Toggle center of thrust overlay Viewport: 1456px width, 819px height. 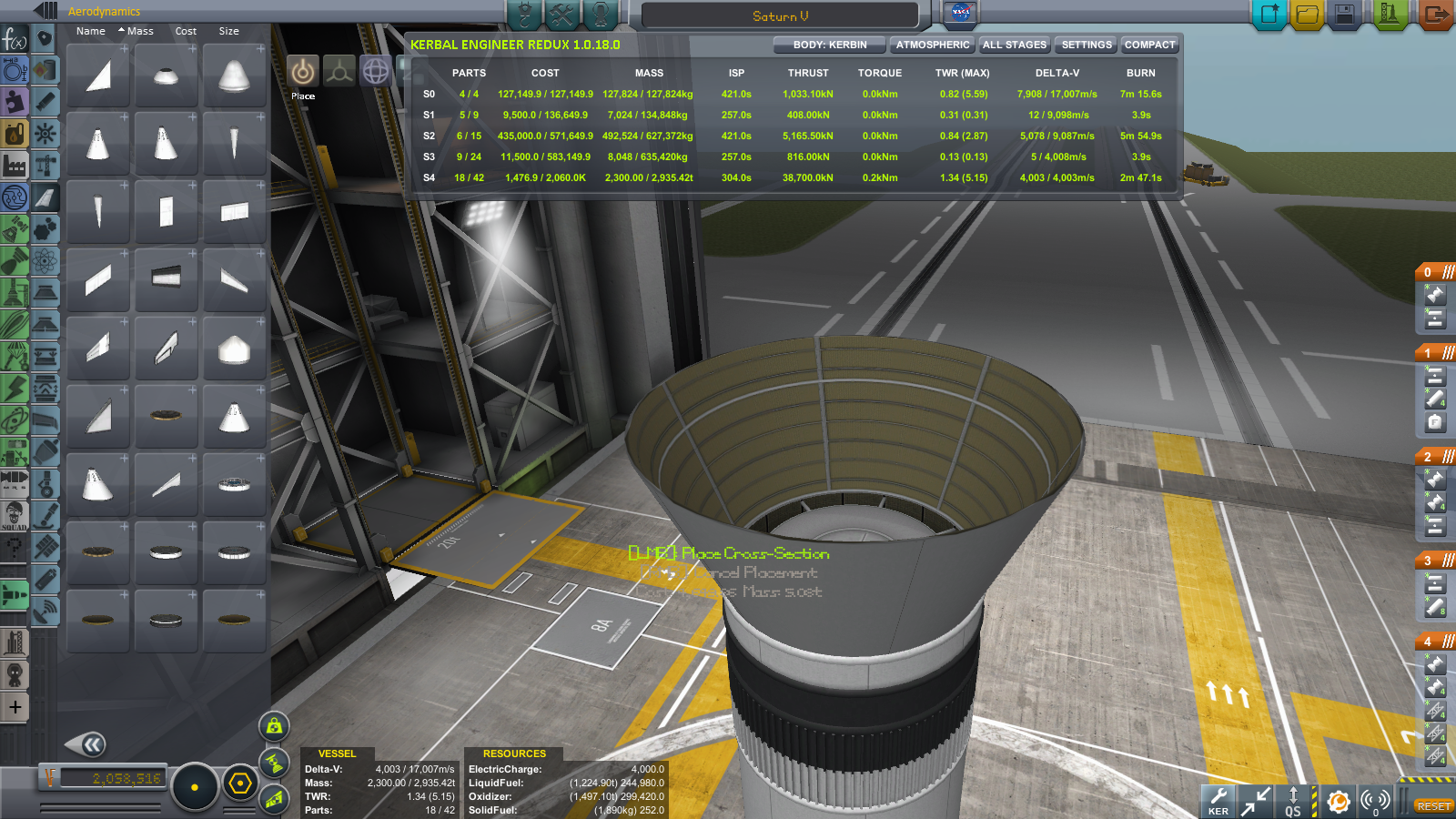coord(274,763)
